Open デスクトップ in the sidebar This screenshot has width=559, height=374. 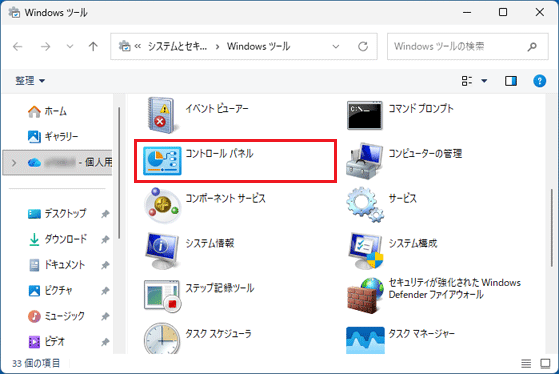coord(57,214)
